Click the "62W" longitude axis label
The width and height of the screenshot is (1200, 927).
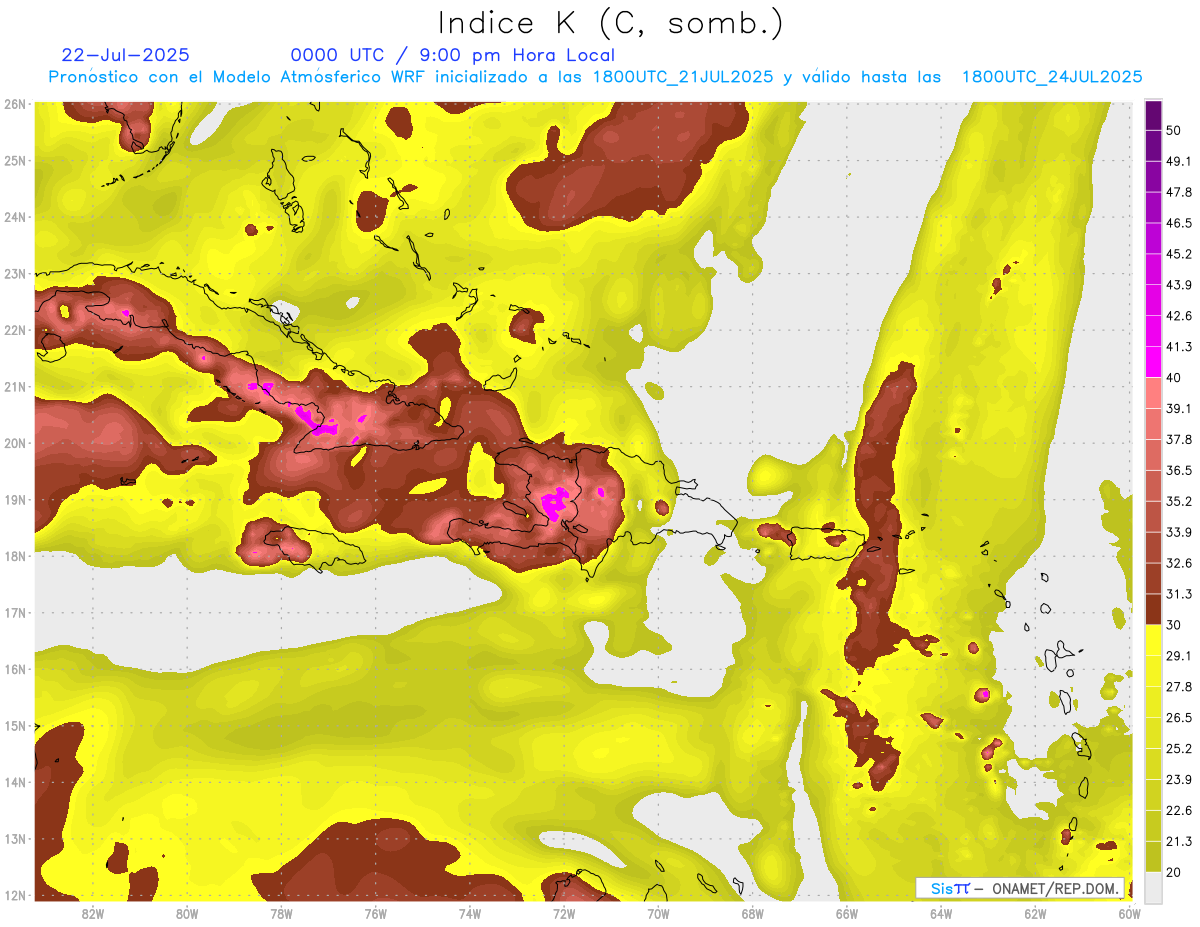click(1035, 914)
